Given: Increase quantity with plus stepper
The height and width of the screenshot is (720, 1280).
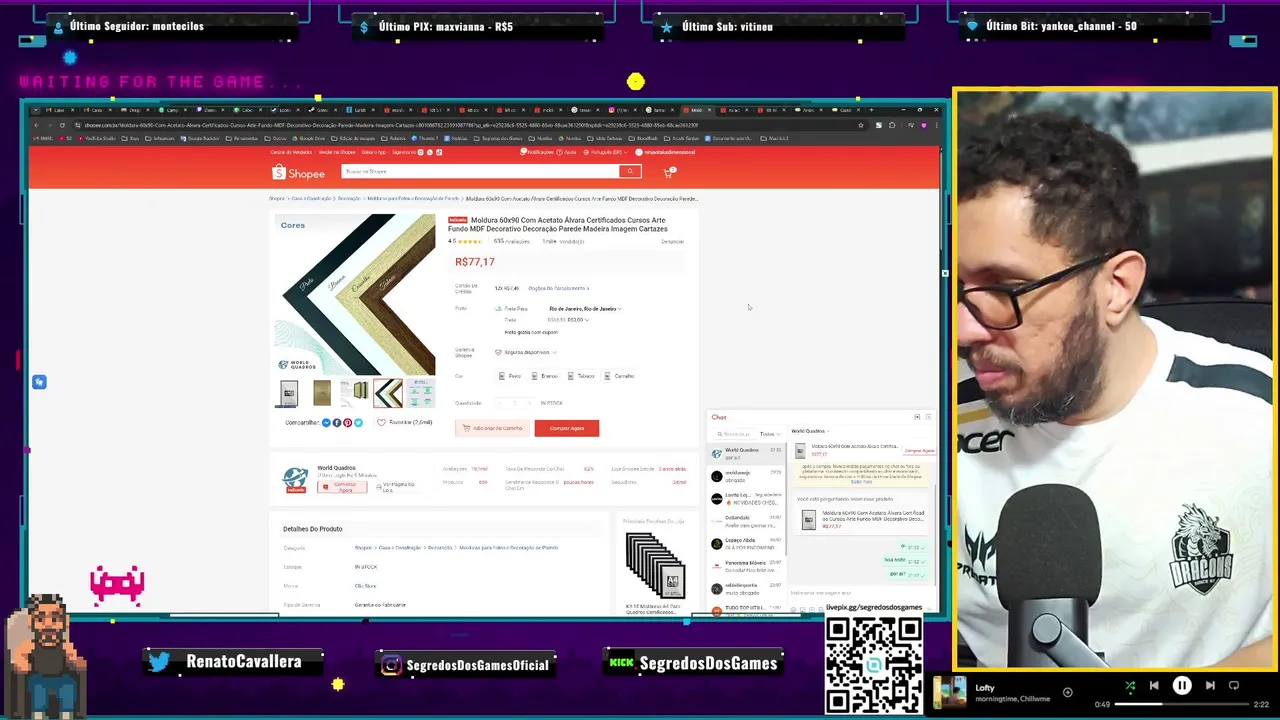Looking at the screenshot, I should click(529, 403).
